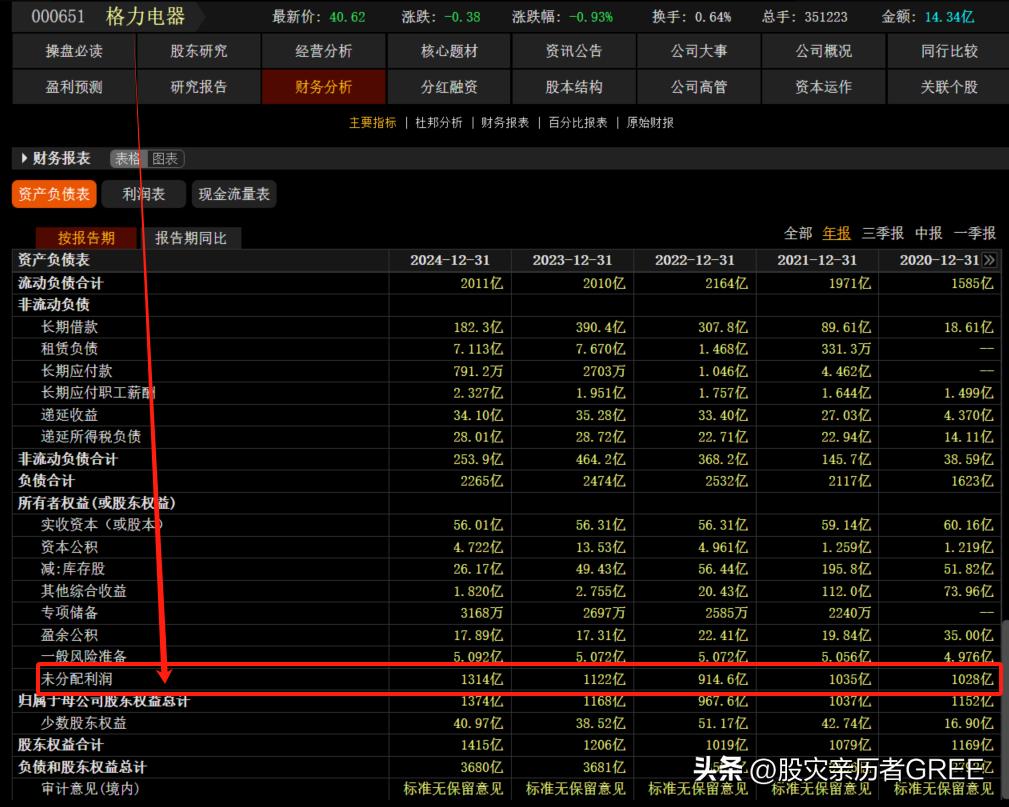
Task: Click the double-arrow next columns icon
Action: (990, 260)
